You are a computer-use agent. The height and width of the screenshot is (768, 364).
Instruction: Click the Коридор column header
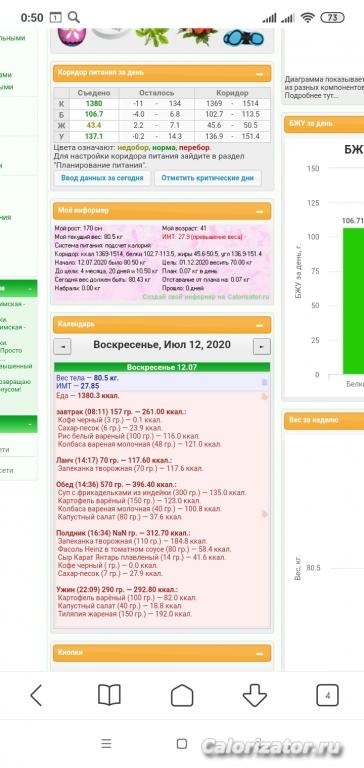(x=232, y=93)
